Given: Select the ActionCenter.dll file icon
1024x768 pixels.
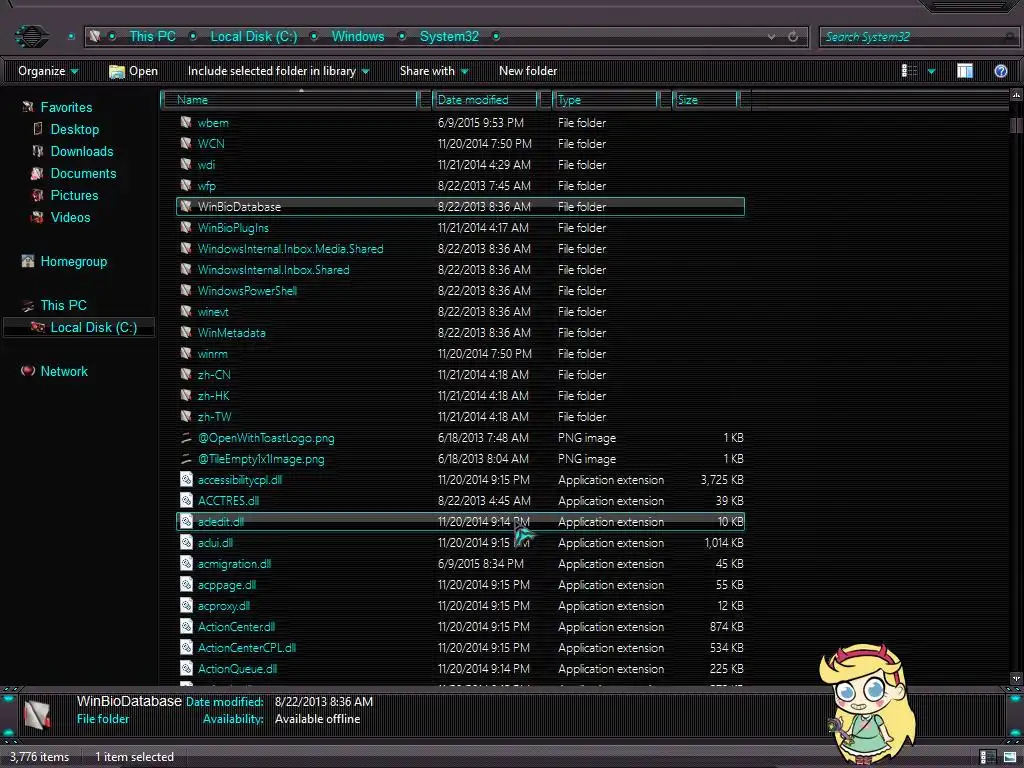Looking at the screenshot, I should (186, 626).
